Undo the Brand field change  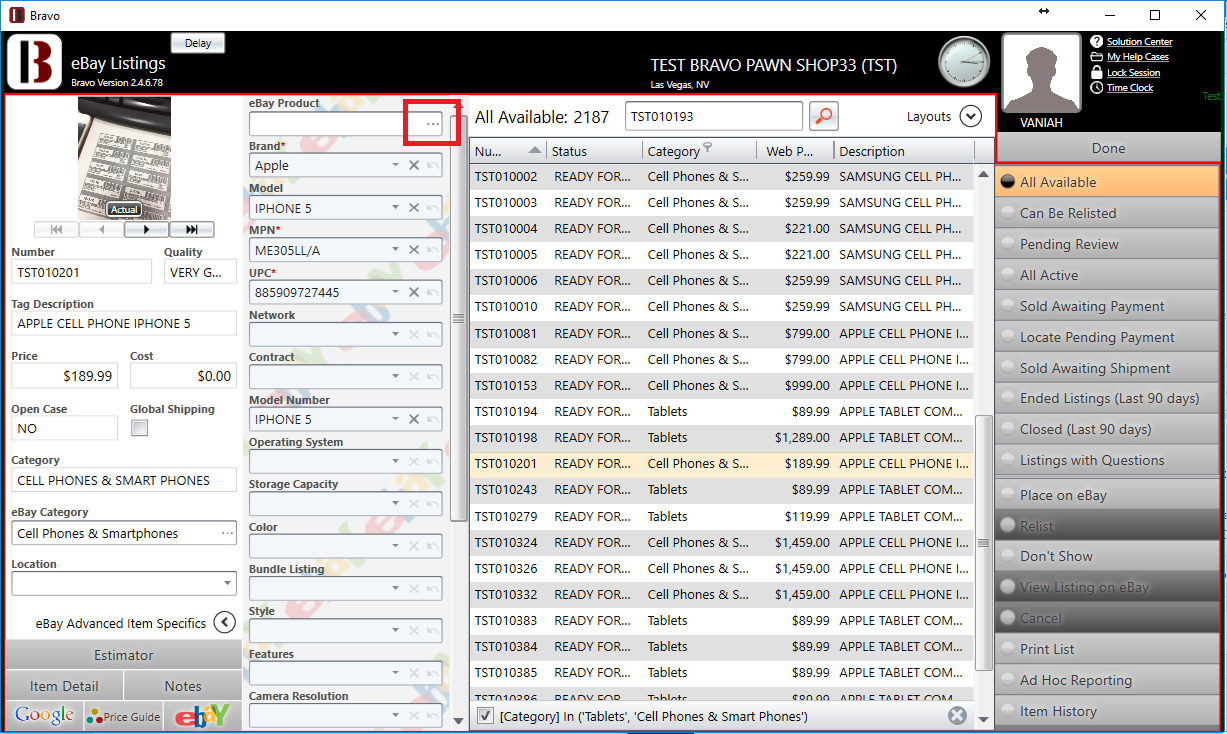coord(432,165)
